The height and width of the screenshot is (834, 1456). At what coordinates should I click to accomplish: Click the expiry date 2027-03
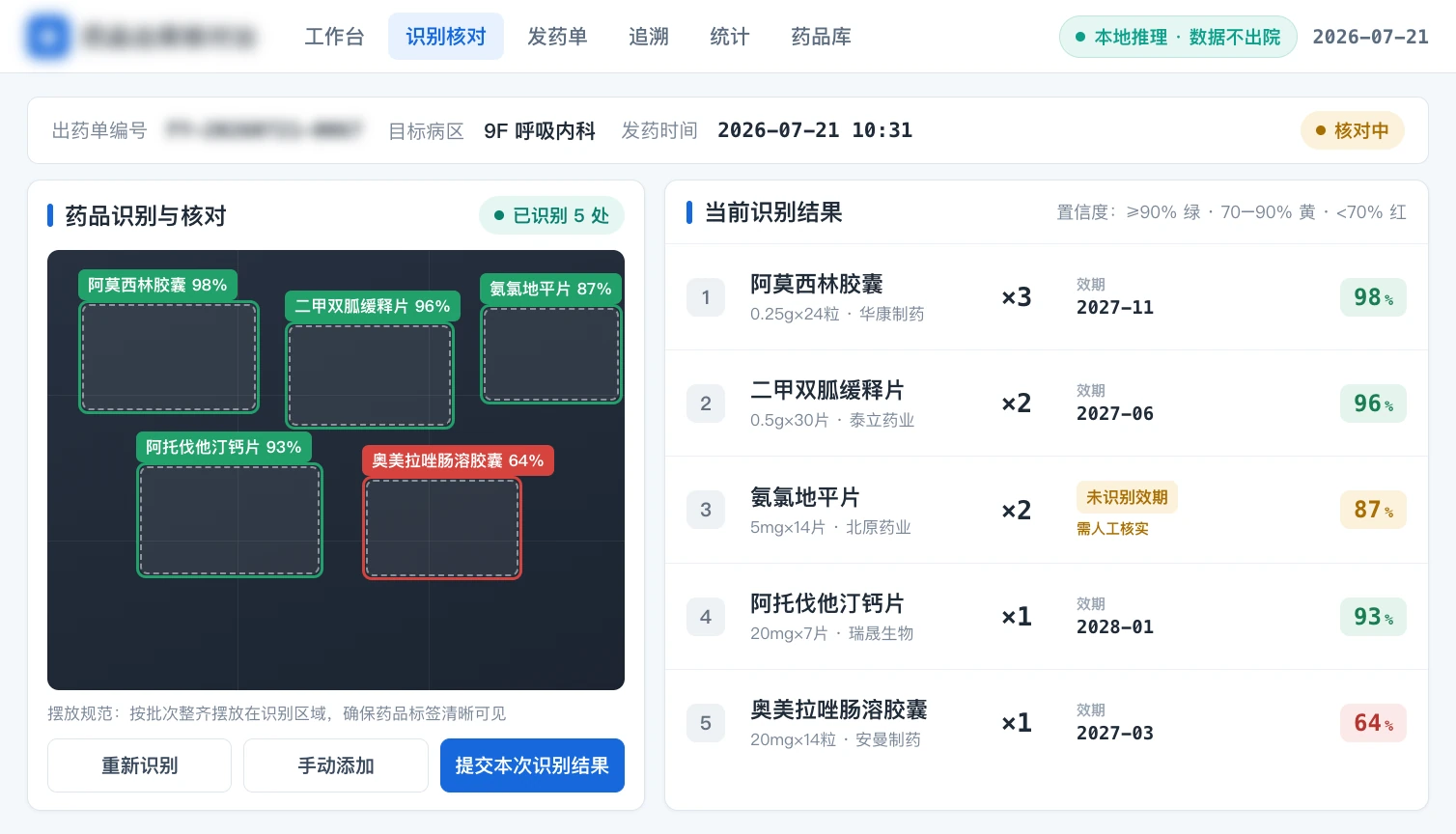tap(1115, 734)
